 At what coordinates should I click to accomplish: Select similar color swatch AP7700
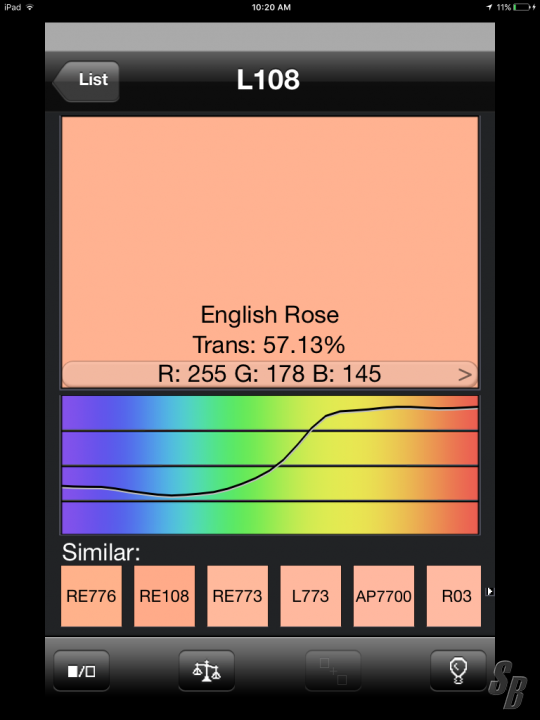[383, 596]
